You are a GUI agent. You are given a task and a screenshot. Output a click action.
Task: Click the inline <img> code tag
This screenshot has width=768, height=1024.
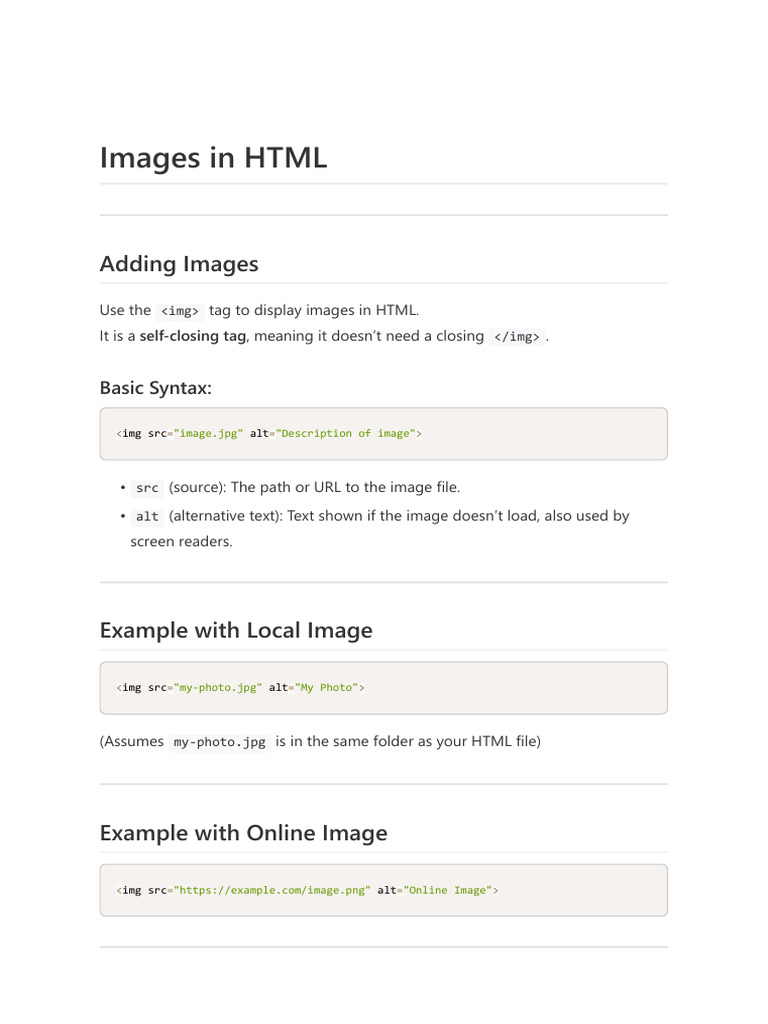[180, 311]
